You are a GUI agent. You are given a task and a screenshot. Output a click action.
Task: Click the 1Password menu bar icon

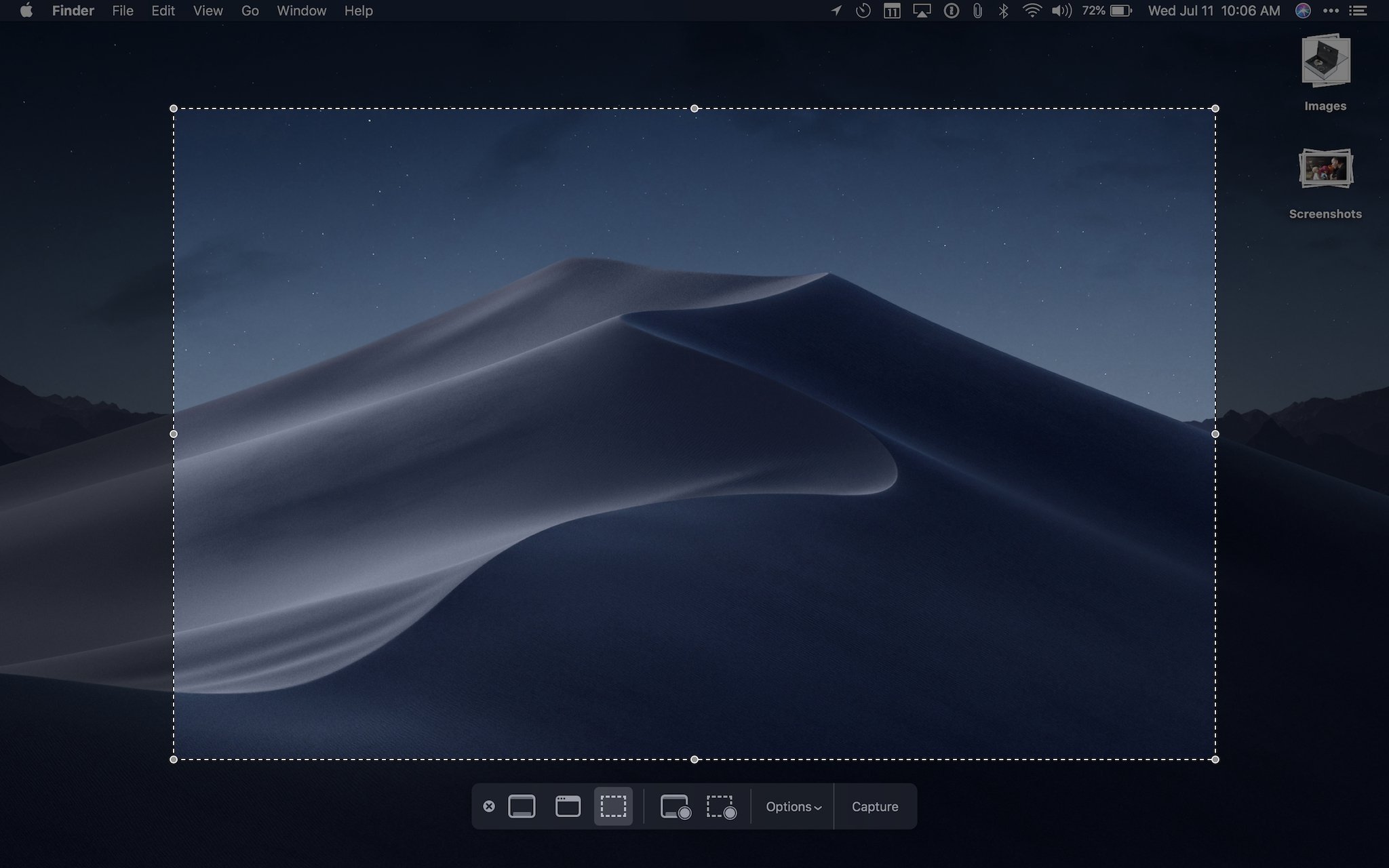tap(952, 11)
